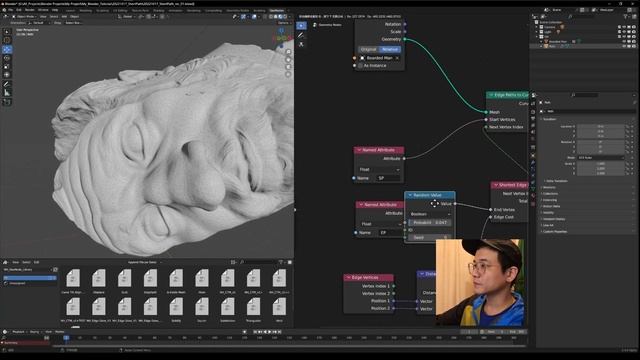This screenshot has height=360, width=640.
Task: Open the Help menu
Action: pyautogui.click(x=55, y=10)
